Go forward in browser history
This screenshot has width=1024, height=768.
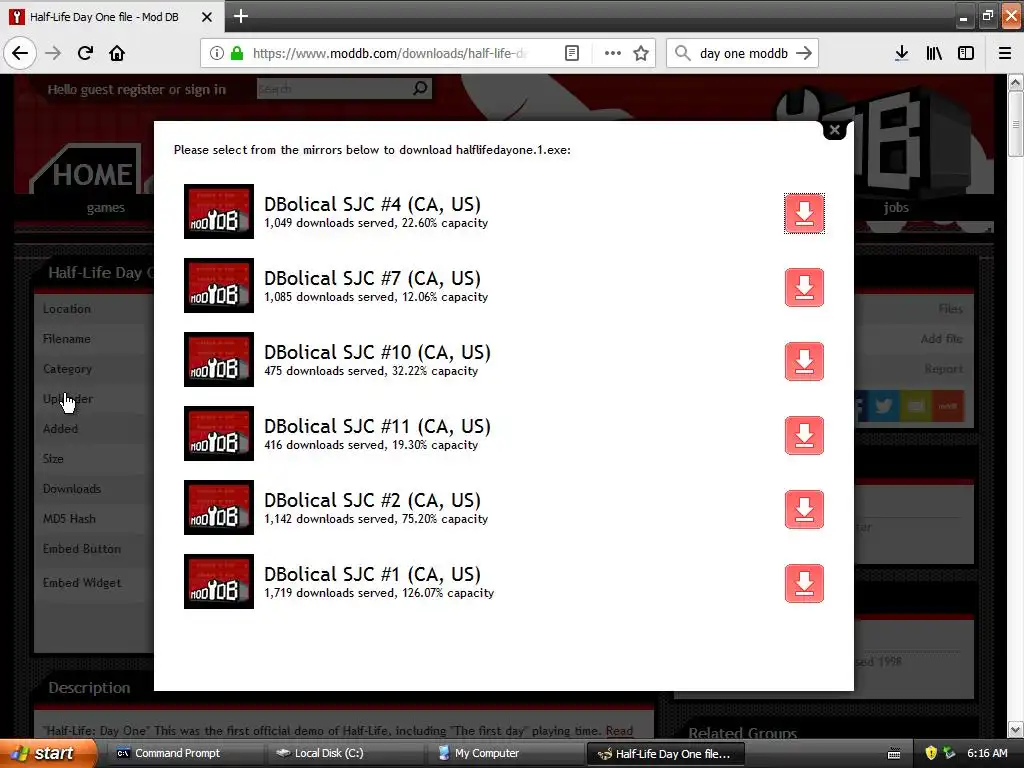(x=53, y=53)
